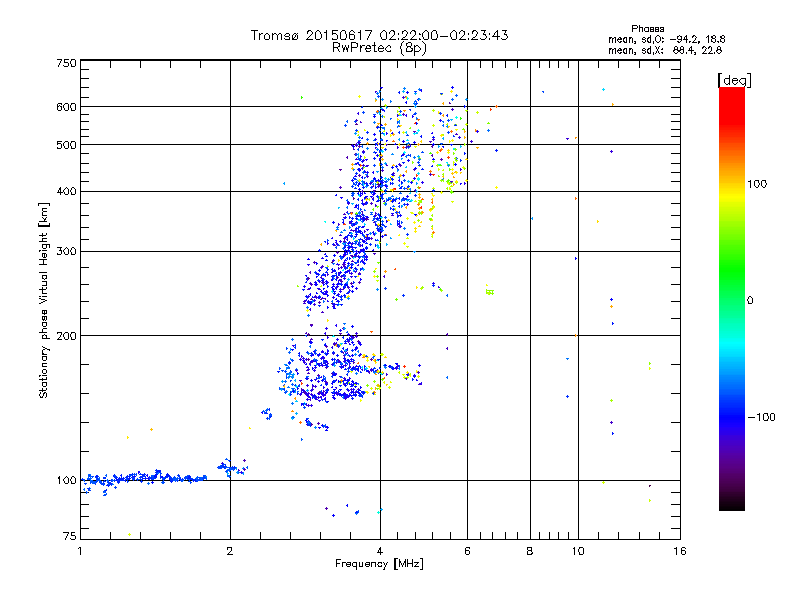
Task: Click the colorbar tick label '-100'
Action: click(x=761, y=417)
